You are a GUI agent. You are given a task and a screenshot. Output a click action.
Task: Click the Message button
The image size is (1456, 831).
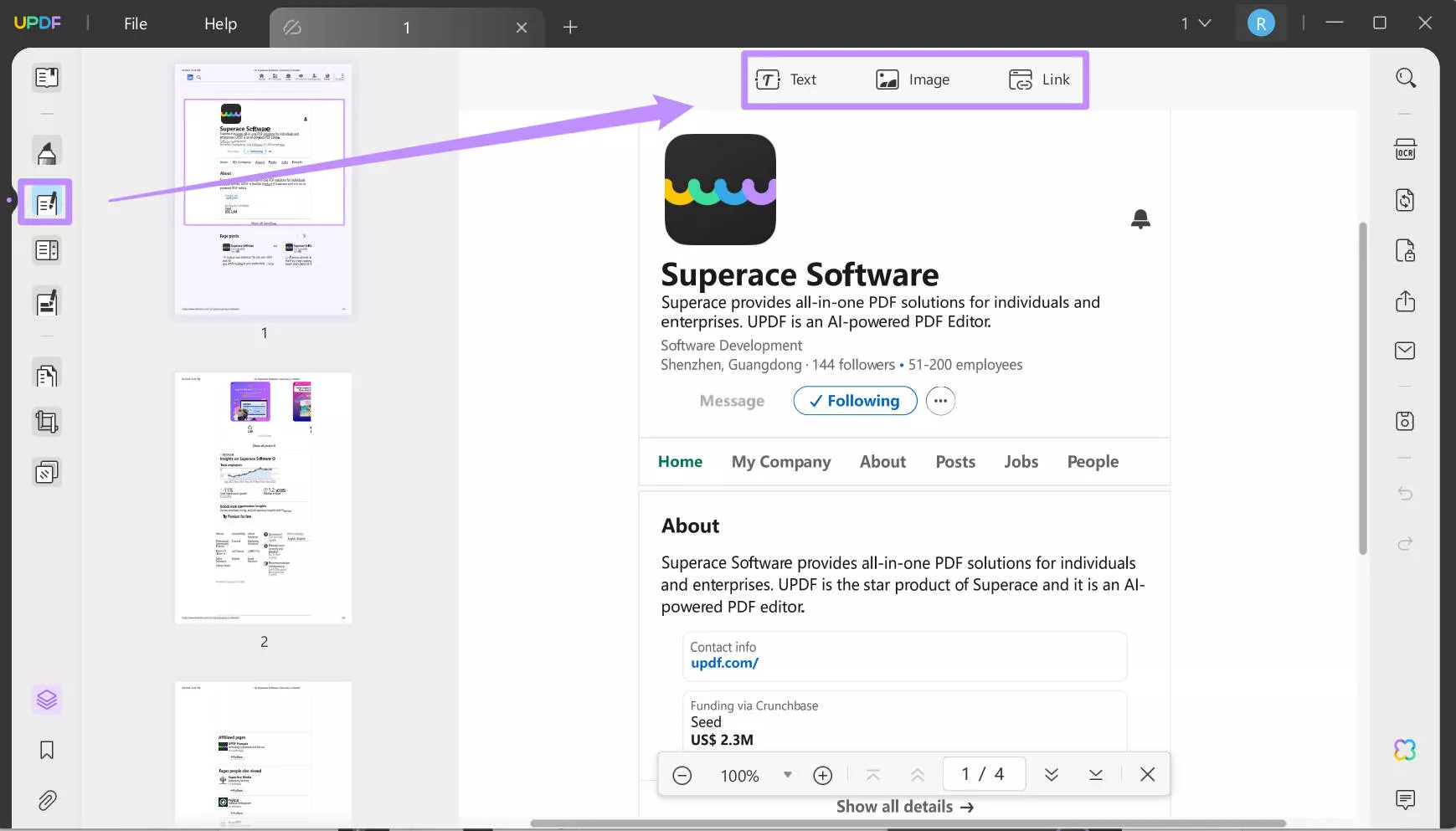(732, 401)
